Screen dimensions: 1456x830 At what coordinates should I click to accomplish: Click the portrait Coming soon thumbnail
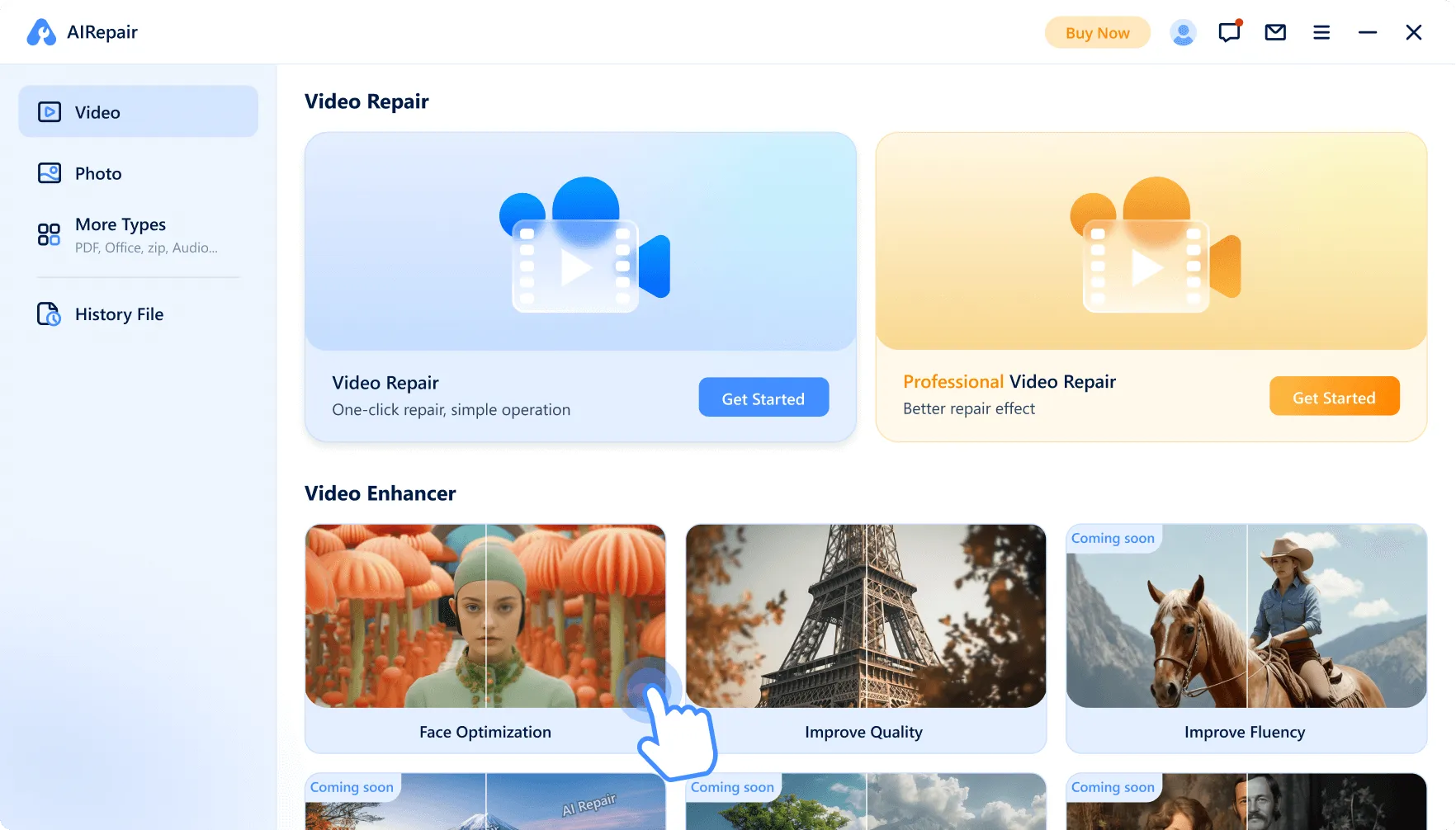click(1246, 802)
